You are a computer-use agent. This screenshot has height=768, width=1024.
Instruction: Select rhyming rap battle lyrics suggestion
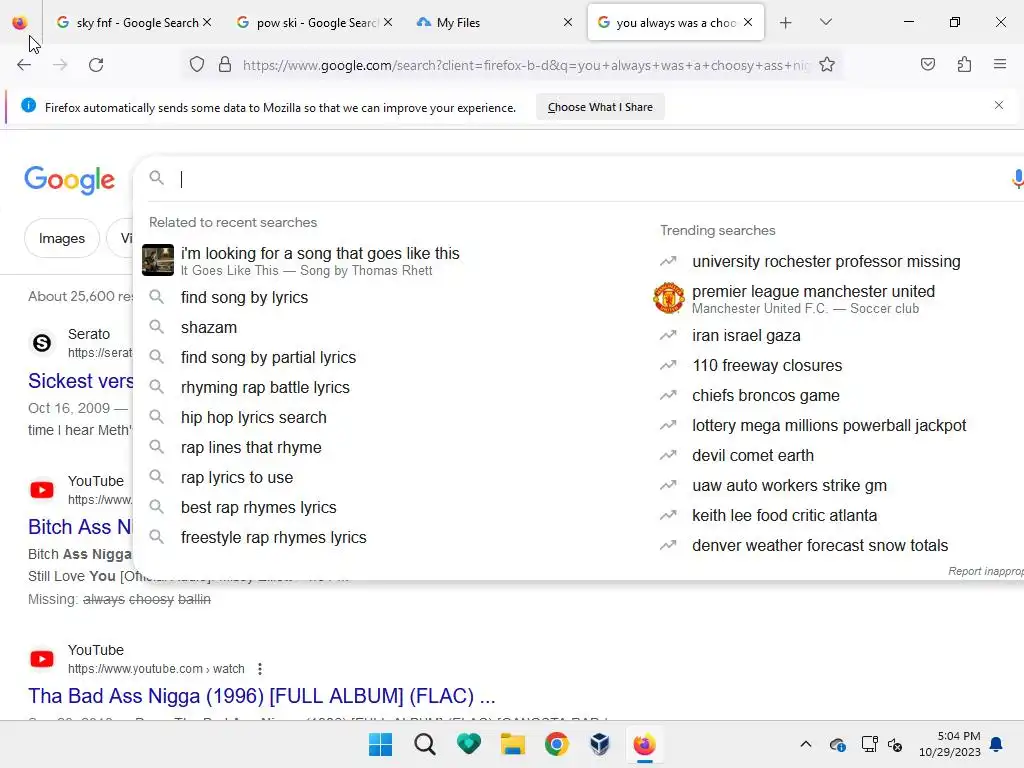point(265,388)
